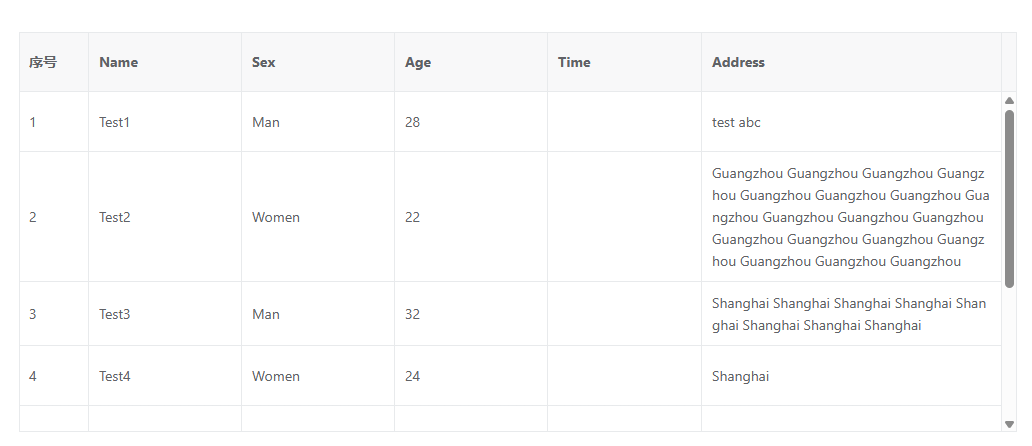Screen dimensions: 1032x446
Task: Click age value 22
Action: pos(413,217)
